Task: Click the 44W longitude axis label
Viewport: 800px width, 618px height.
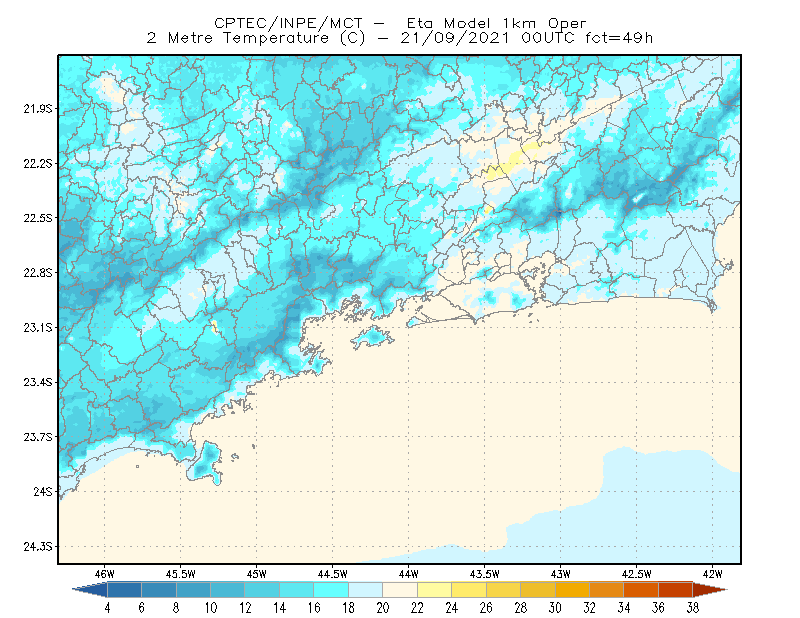Action: point(408,574)
